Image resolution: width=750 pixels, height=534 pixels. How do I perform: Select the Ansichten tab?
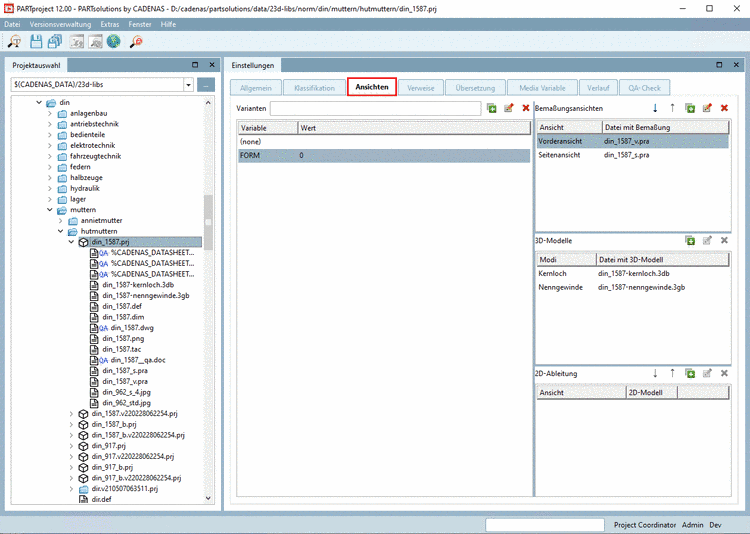pyautogui.click(x=372, y=87)
